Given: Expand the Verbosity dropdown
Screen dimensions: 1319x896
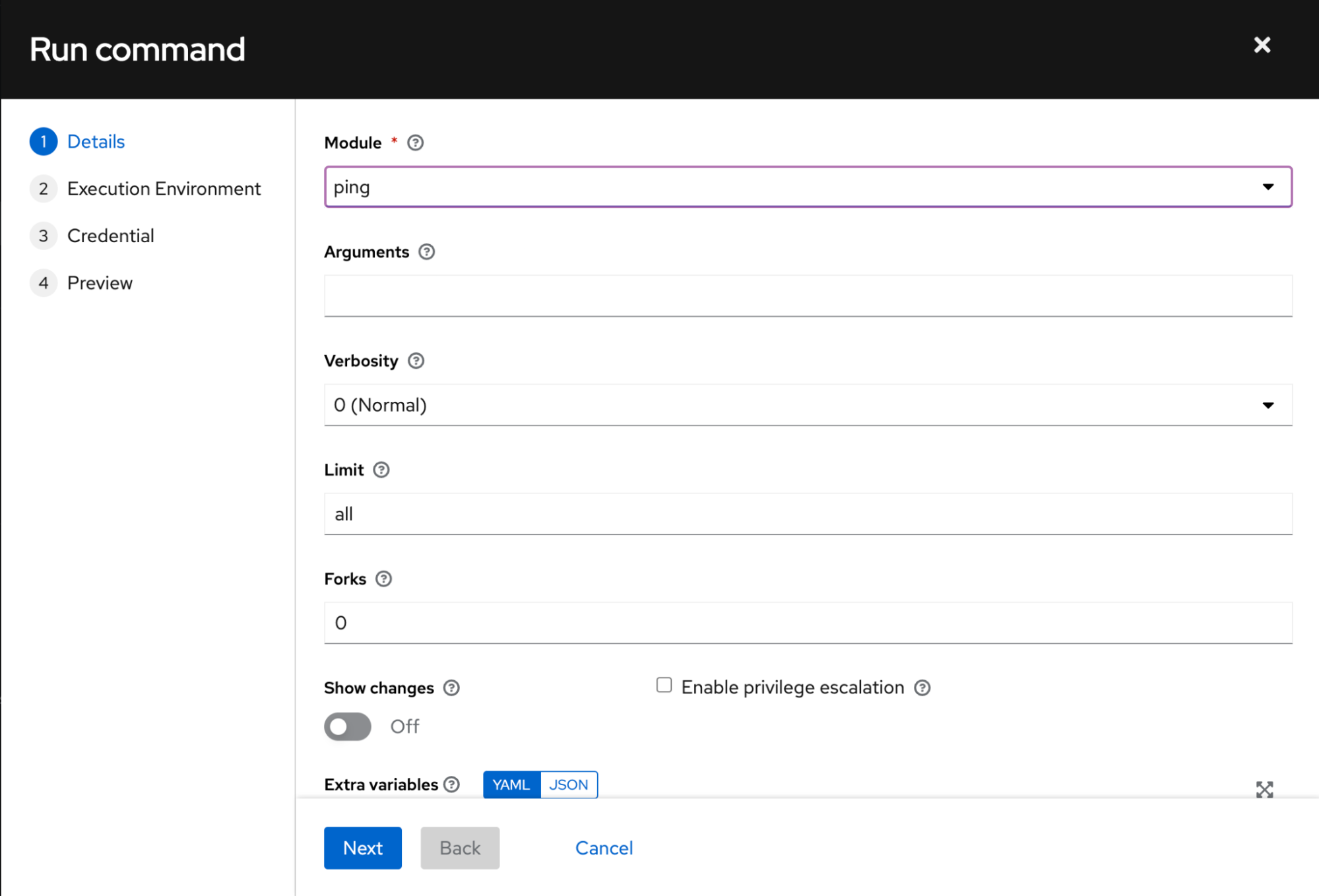Looking at the screenshot, I should (808, 405).
